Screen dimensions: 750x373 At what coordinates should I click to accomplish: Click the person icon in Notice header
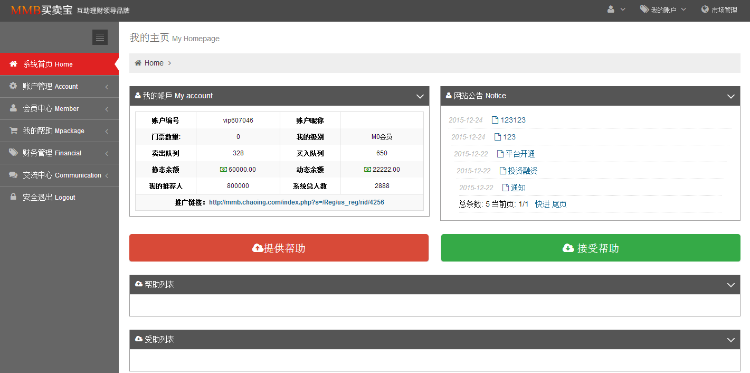tap(449, 96)
